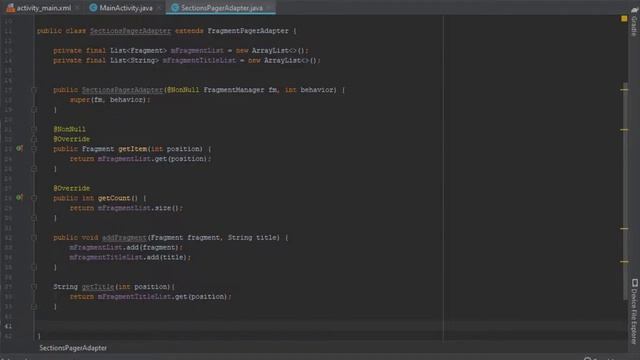Screen dimensions: 640x360
Task: Click fold end marker closing getCount method
Action: (34, 218)
